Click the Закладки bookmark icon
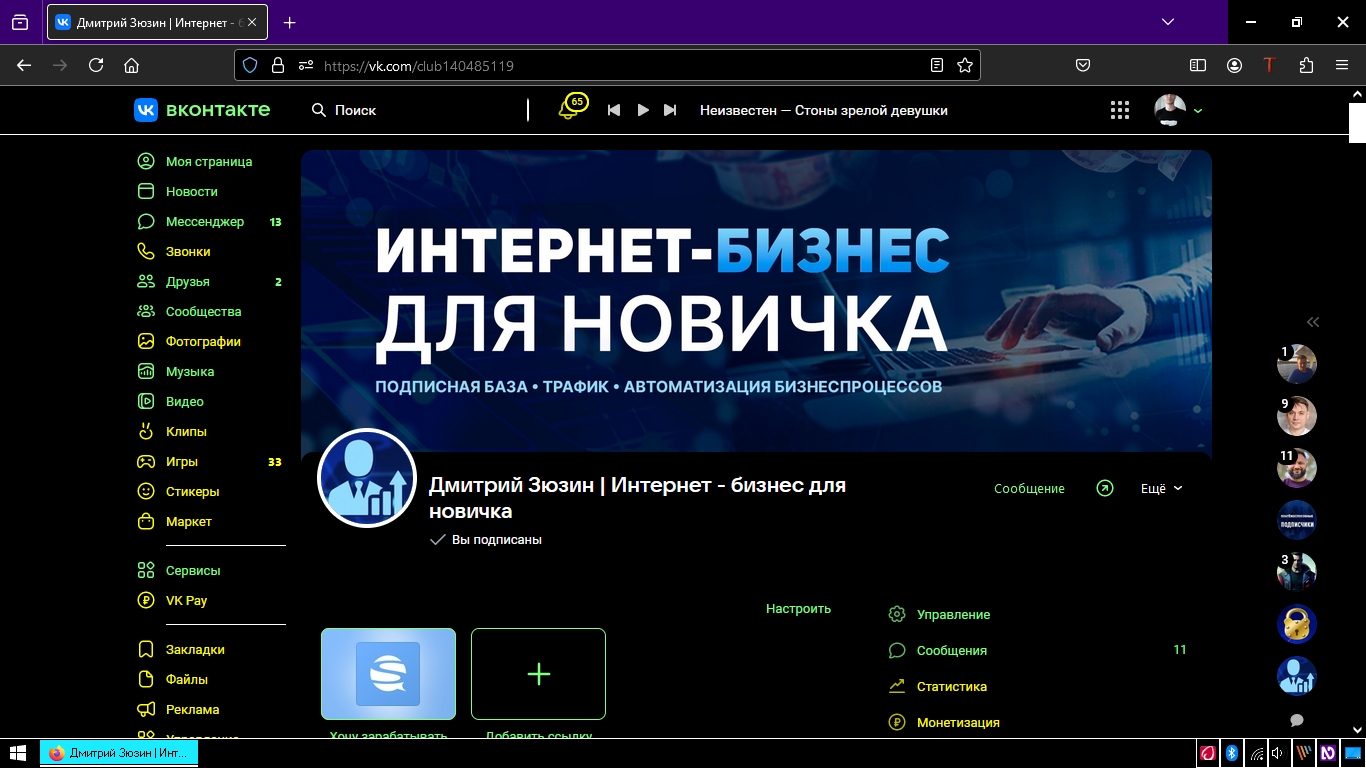Image resolution: width=1366 pixels, height=768 pixels. coord(146,649)
